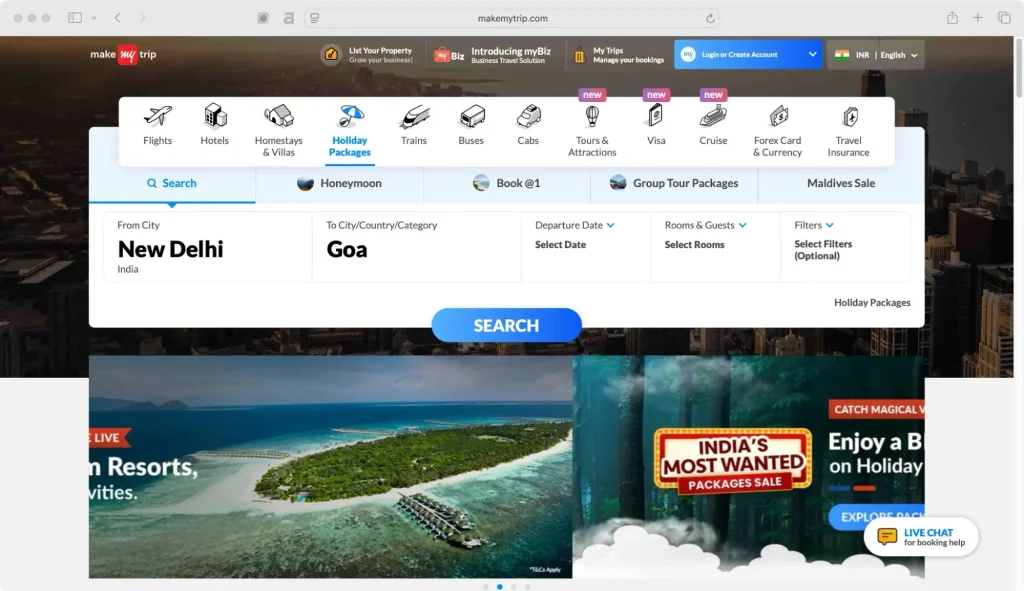This screenshot has height=591, width=1024.
Task: Switch to the Honeymoon tab
Action: [x=340, y=184]
